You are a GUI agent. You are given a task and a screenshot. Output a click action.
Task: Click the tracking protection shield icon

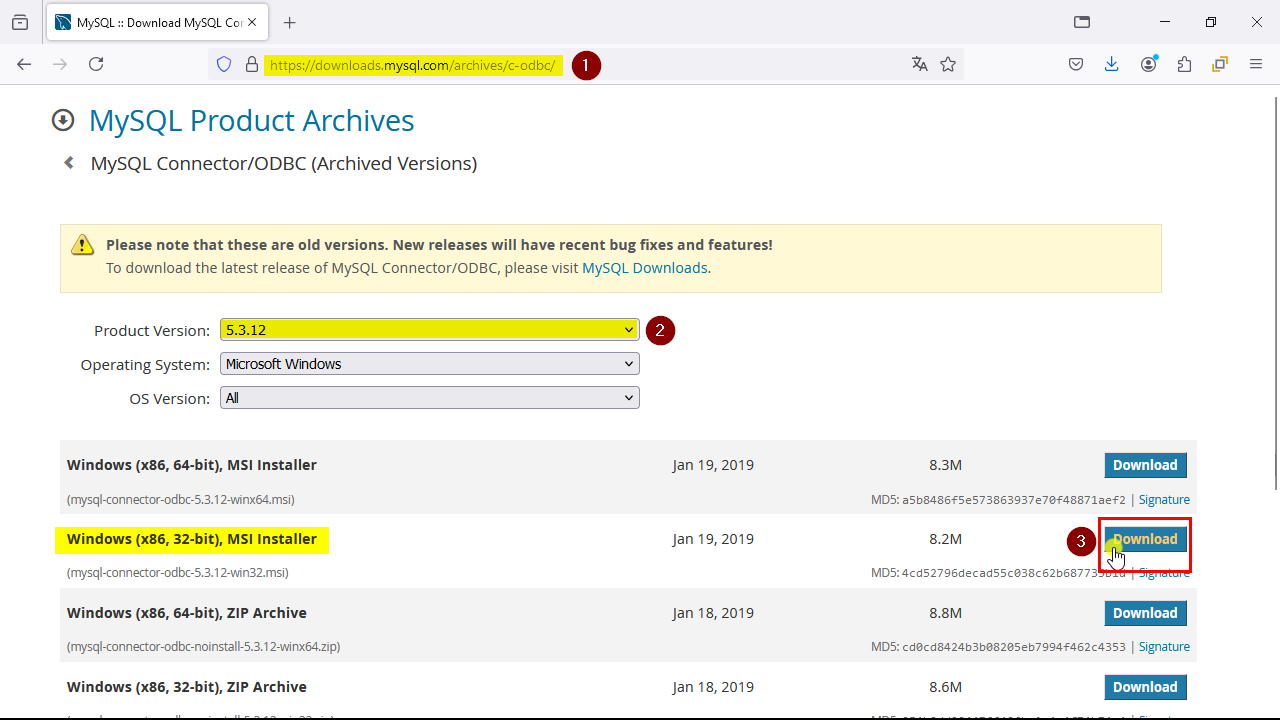[x=224, y=64]
